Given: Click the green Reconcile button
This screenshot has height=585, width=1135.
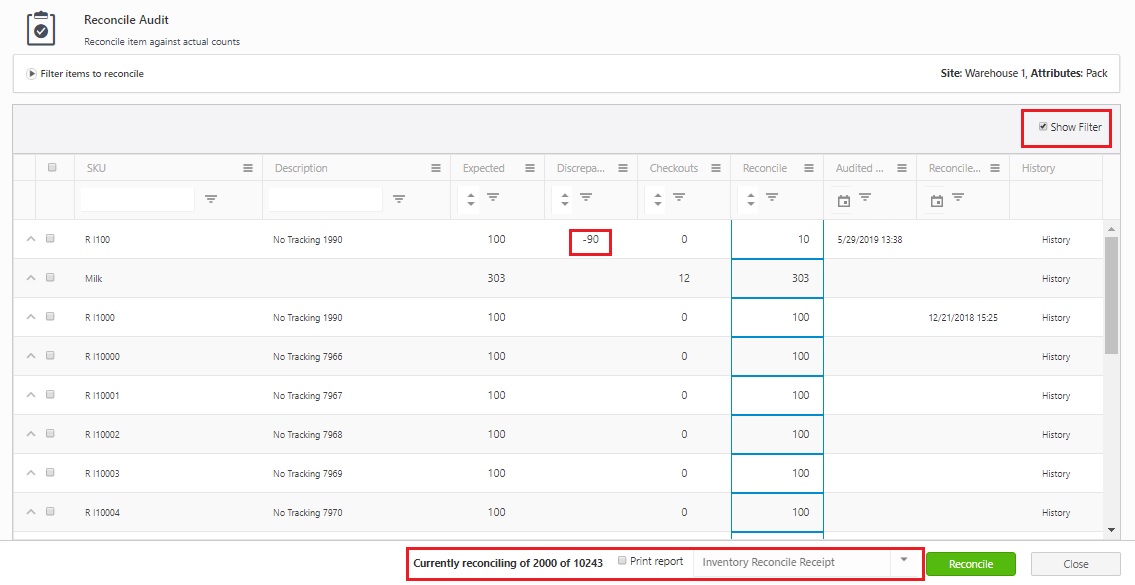Looking at the screenshot, I should click(x=971, y=564).
